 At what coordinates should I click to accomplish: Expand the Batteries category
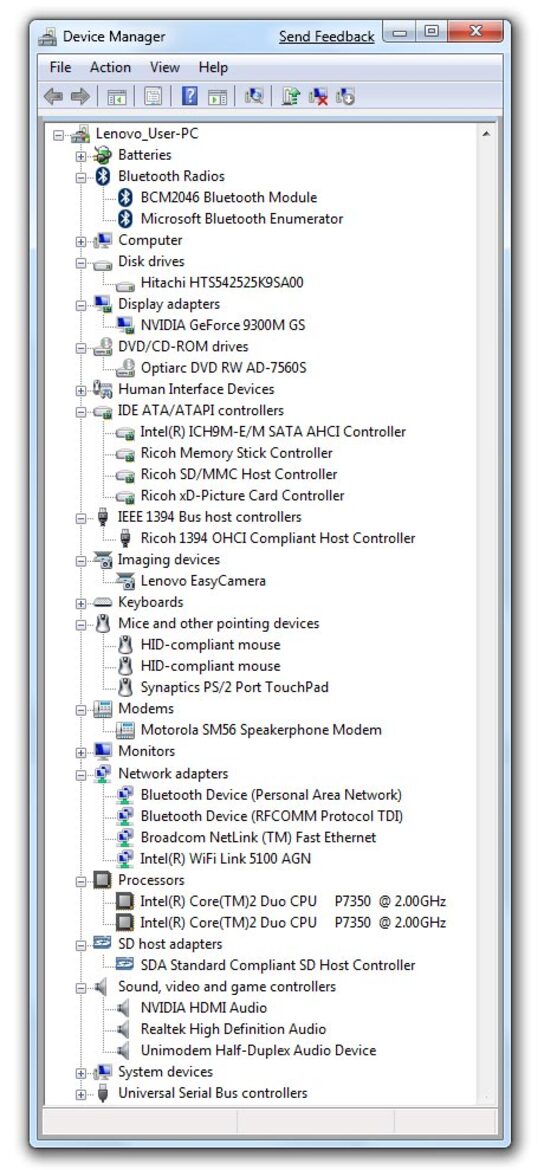pyautogui.click(x=81, y=156)
